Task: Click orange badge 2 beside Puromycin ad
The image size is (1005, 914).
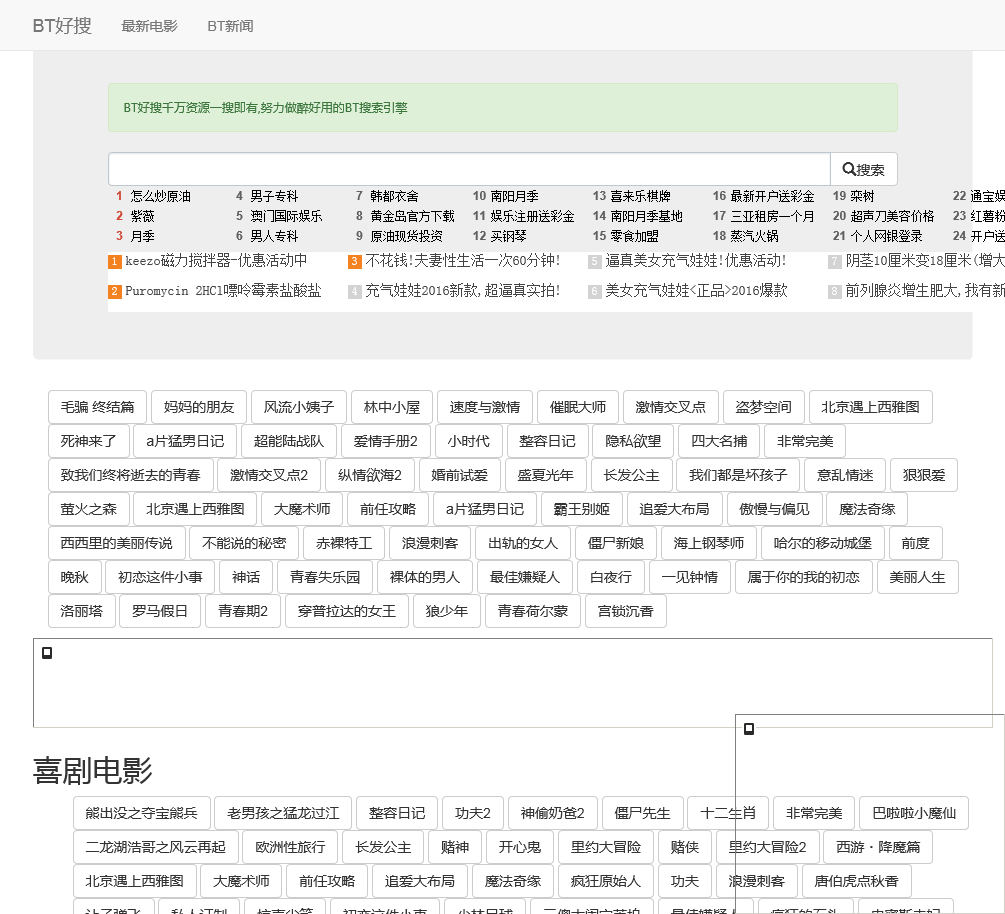Action: pos(115,292)
